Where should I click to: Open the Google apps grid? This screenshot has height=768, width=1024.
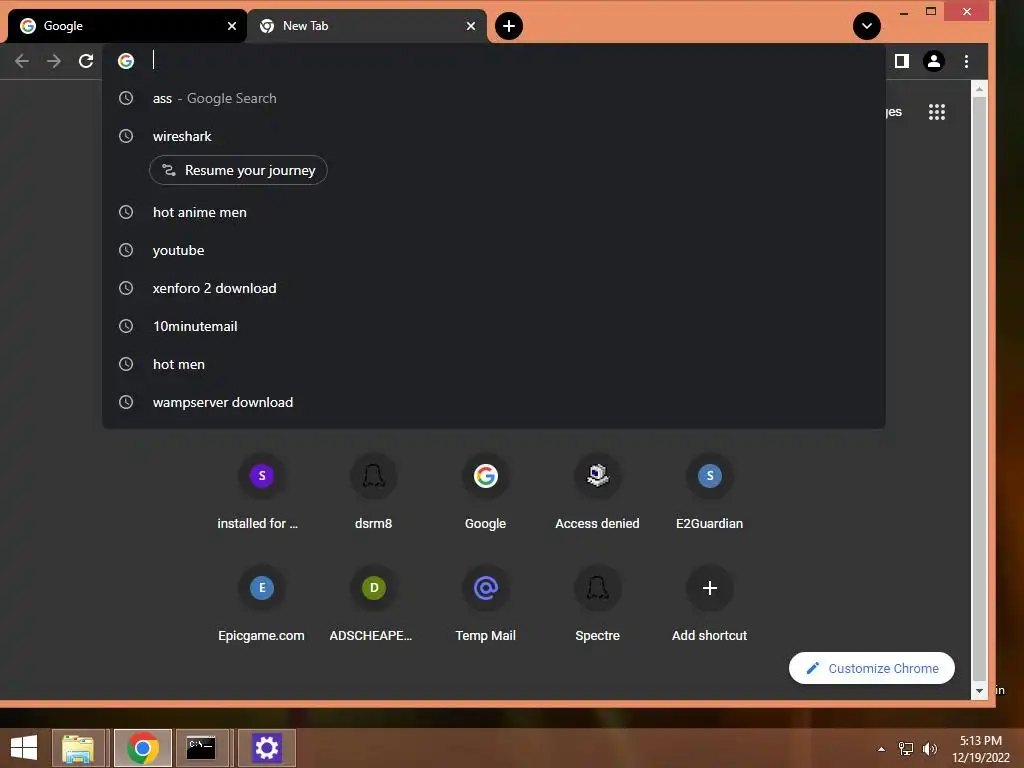pos(937,112)
